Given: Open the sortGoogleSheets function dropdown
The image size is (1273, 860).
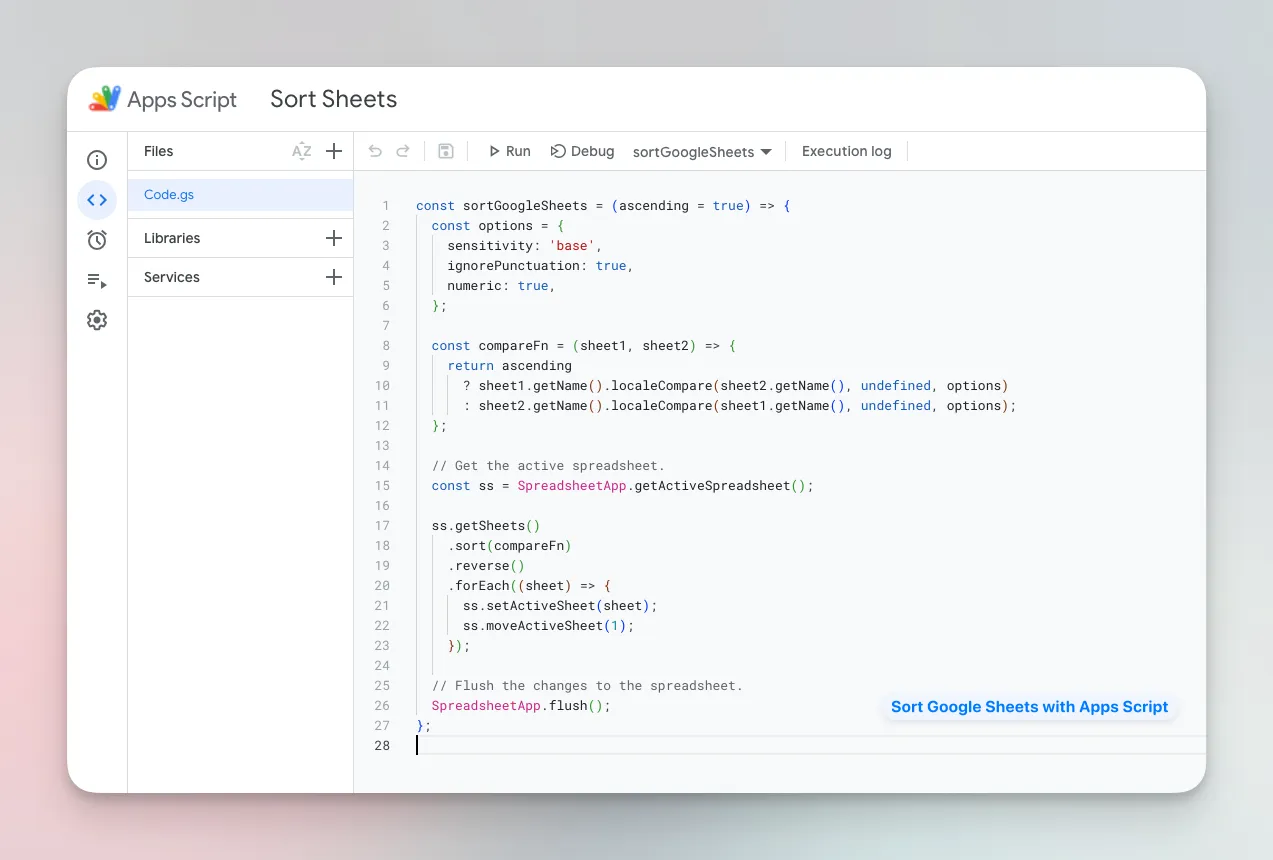Looking at the screenshot, I should (x=700, y=151).
